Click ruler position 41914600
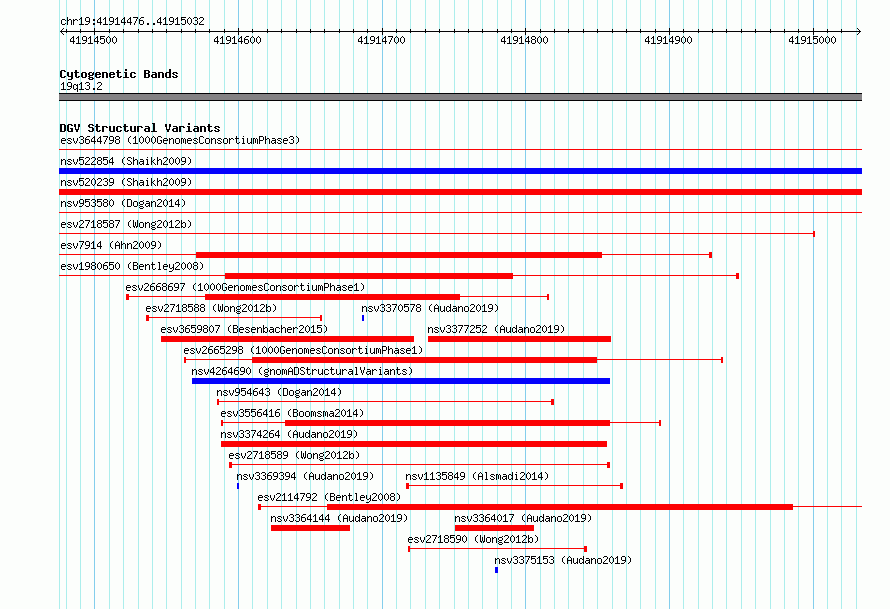890x609 pixels. 237,40
